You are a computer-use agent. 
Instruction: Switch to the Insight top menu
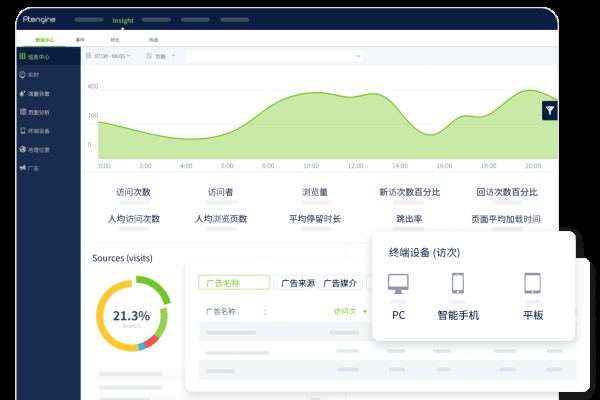(x=123, y=19)
